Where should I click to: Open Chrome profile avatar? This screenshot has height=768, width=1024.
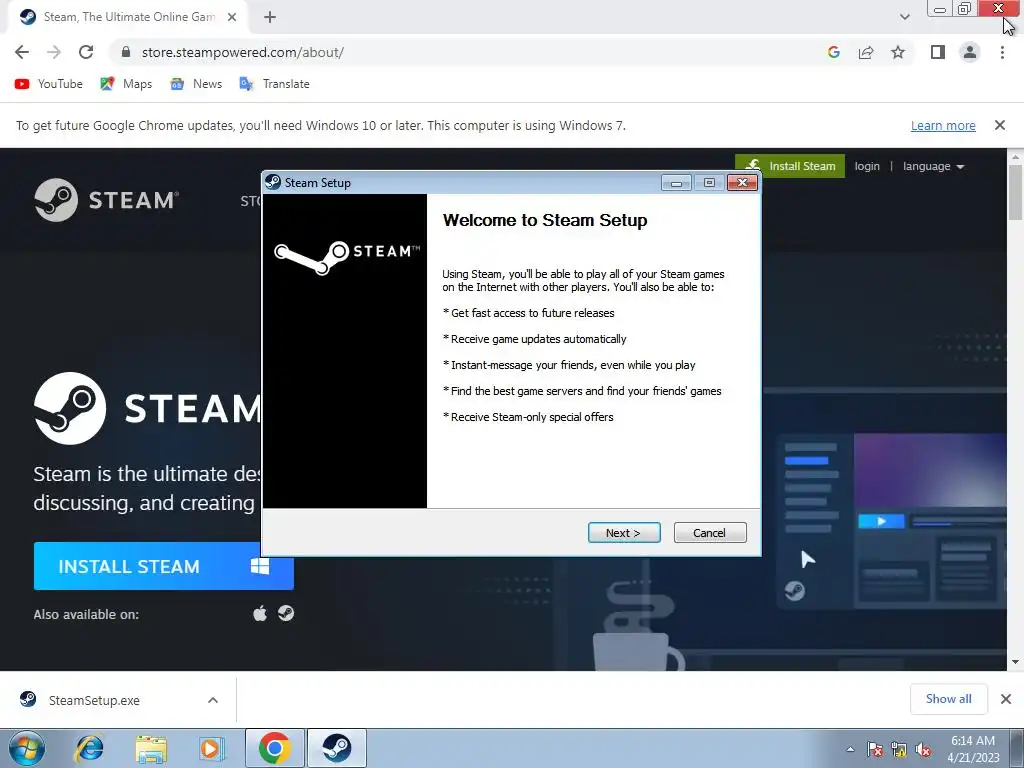point(970,52)
